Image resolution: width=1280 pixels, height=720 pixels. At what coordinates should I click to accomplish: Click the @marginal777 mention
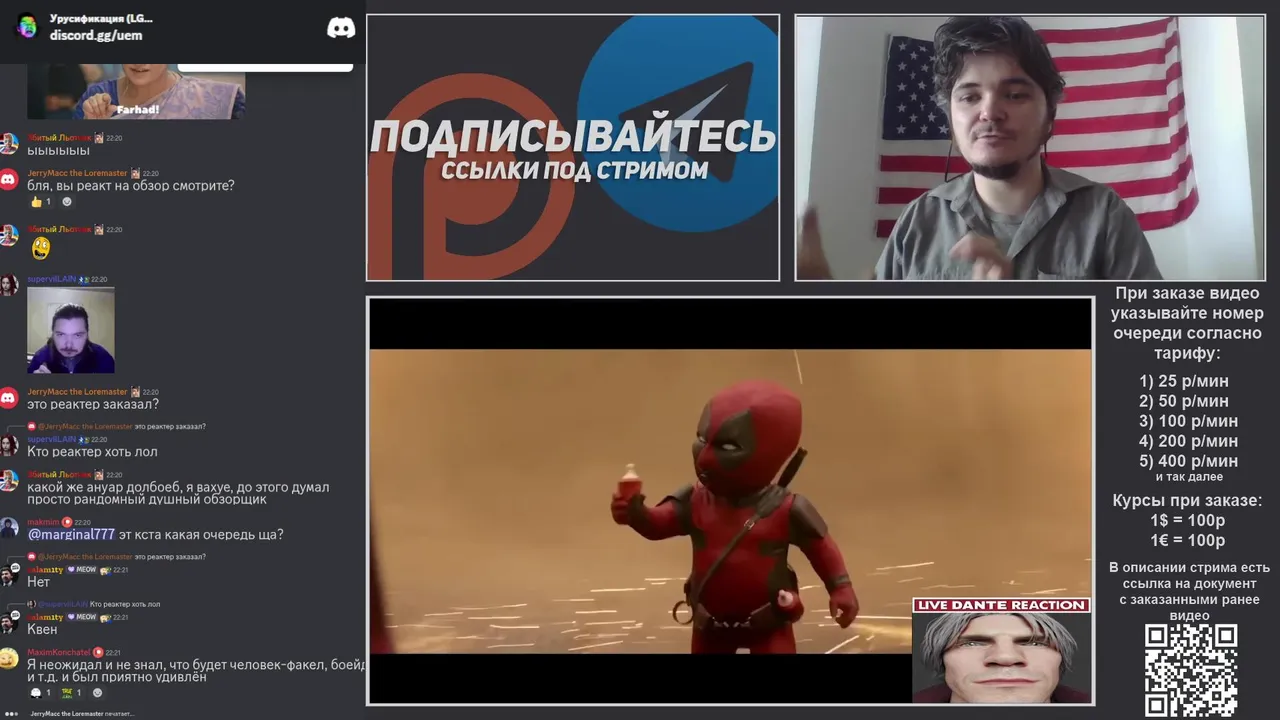pyautogui.click(x=71, y=535)
